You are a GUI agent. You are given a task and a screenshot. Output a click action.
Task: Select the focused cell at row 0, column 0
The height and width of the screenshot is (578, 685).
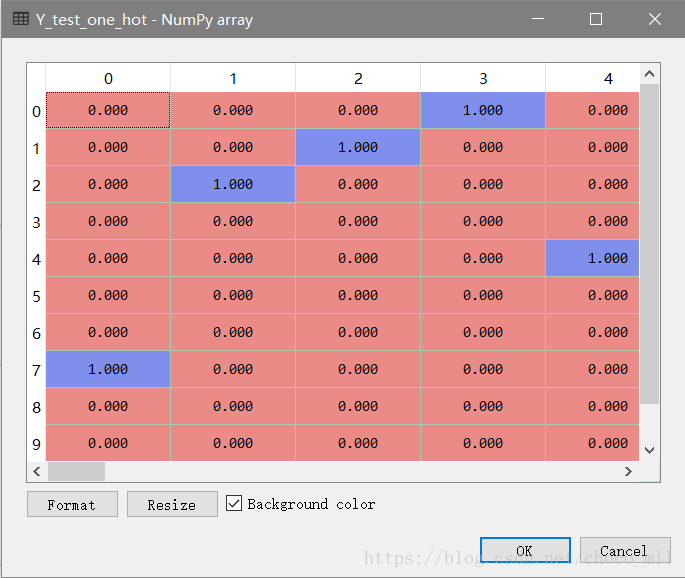(108, 110)
